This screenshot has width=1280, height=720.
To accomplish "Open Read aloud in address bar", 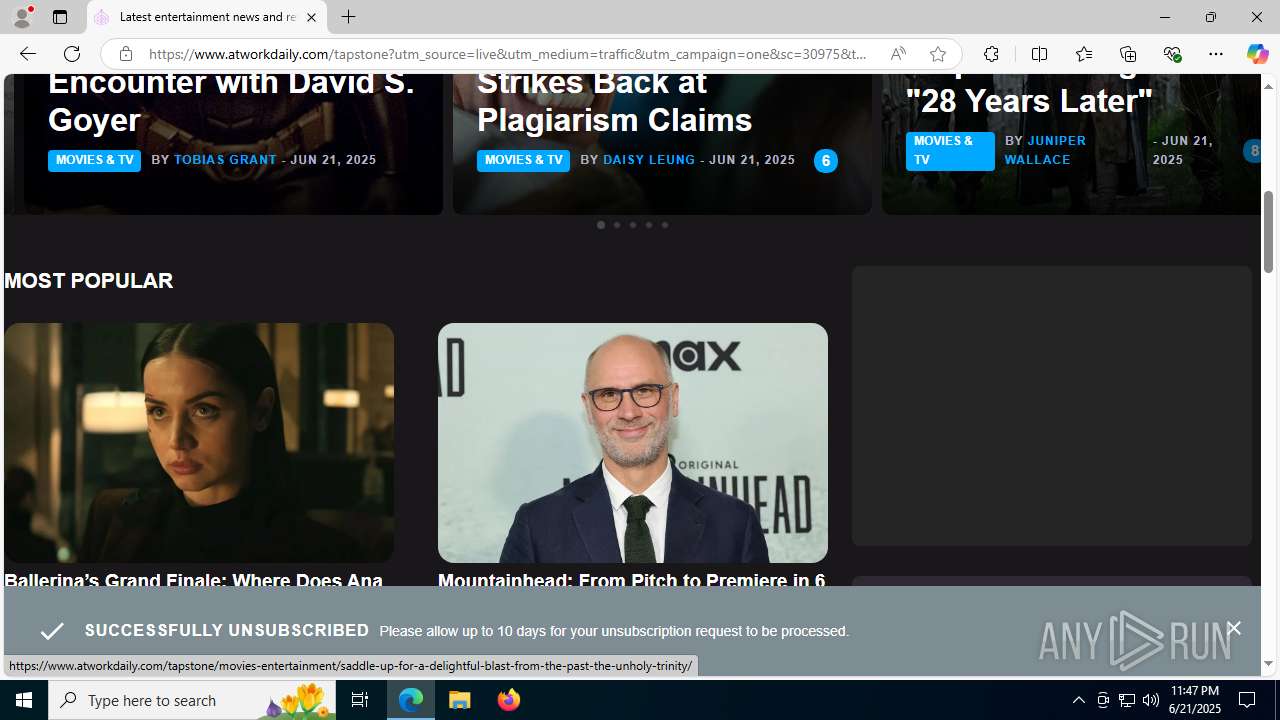I will pyautogui.click(x=897, y=54).
